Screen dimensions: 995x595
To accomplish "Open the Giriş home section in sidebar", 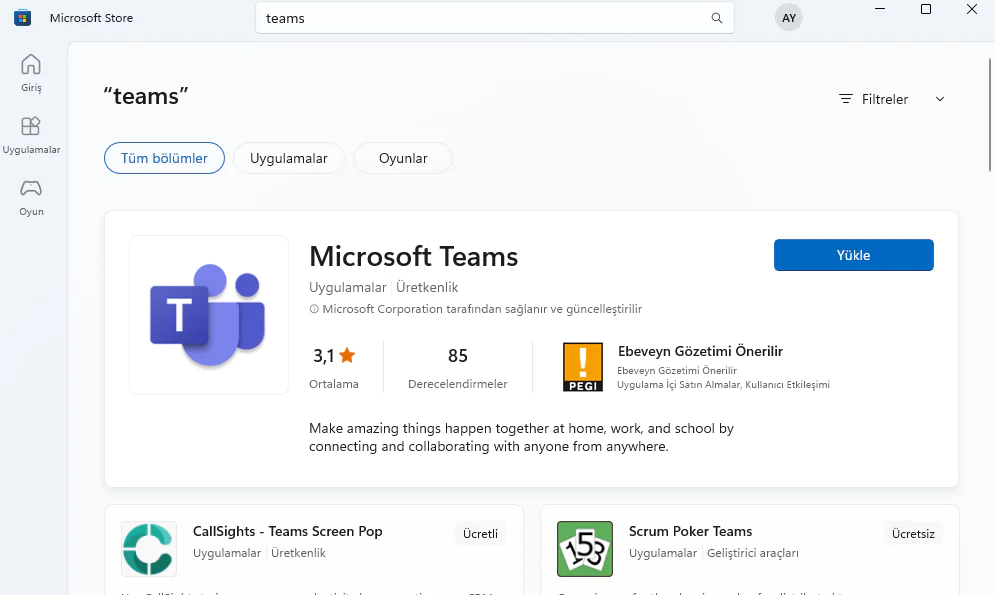I will (31, 72).
